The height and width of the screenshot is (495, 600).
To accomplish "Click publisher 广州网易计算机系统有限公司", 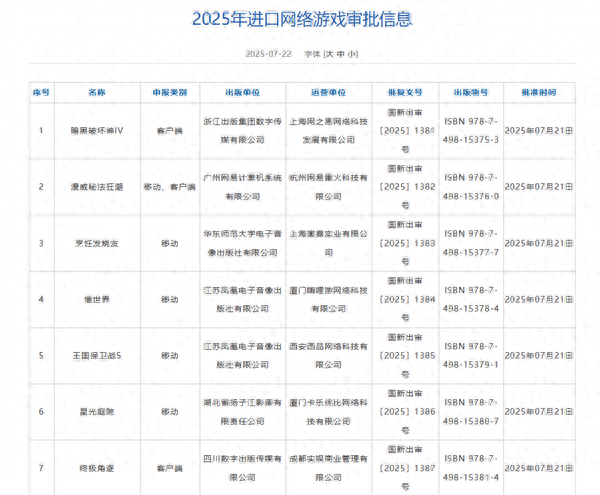I will click(x=243, y=187).
